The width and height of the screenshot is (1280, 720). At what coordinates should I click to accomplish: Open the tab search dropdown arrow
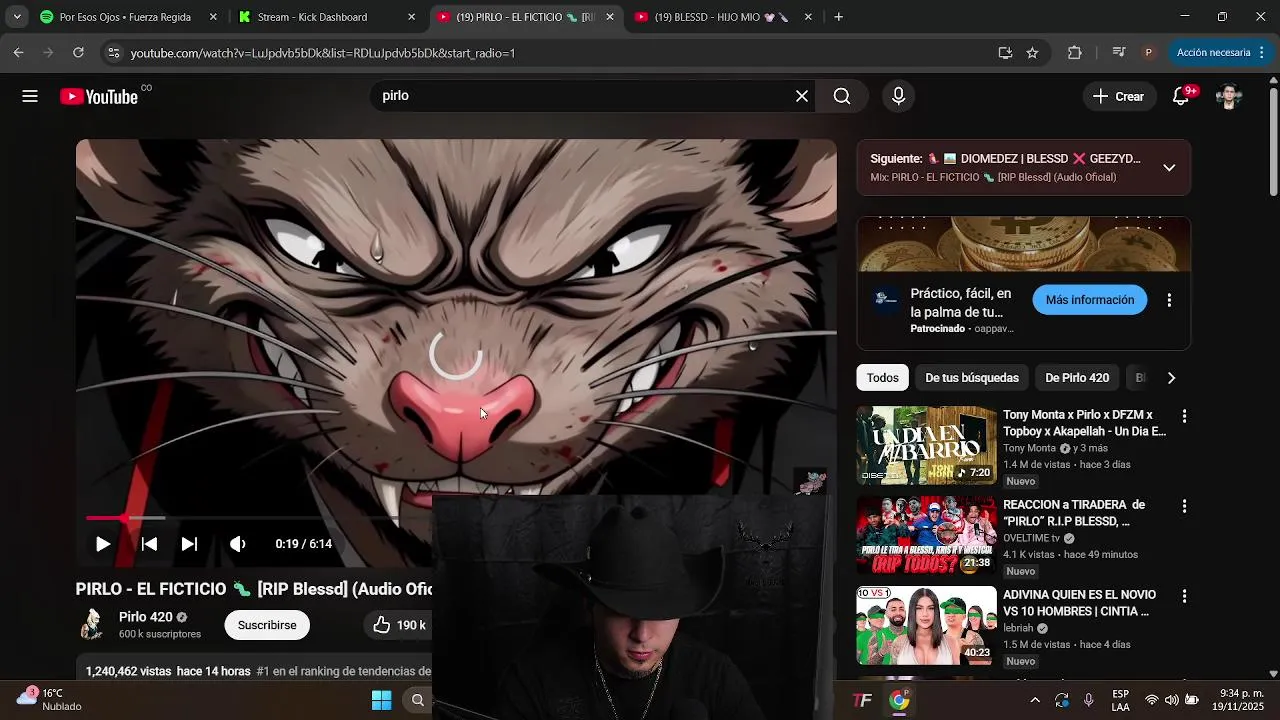(16, 17)
